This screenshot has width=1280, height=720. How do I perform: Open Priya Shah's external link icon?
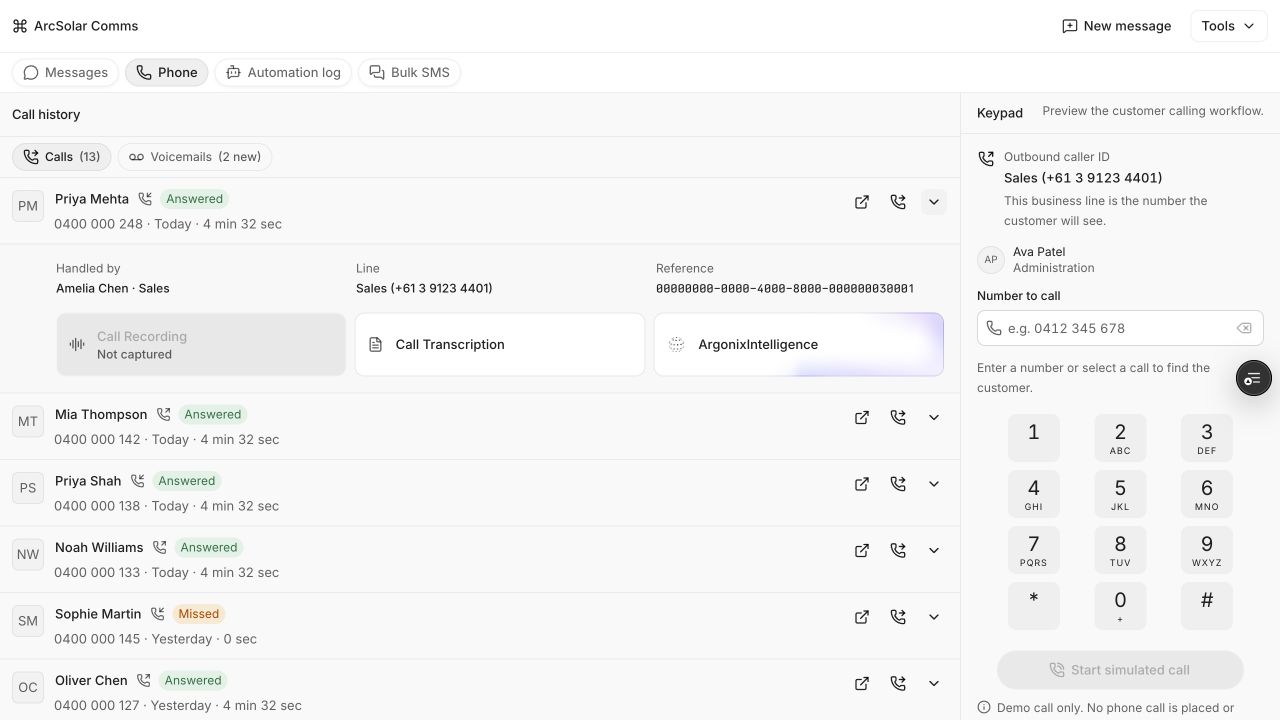[862, 484]
